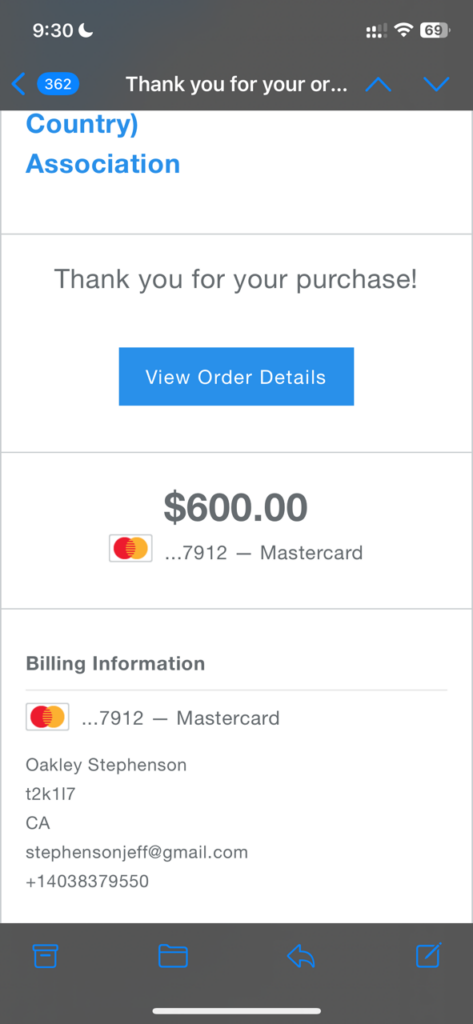Tap the back chevron to the inbox
The width and height of the screenshot is (473, 1024).
(x=18, y=84)
